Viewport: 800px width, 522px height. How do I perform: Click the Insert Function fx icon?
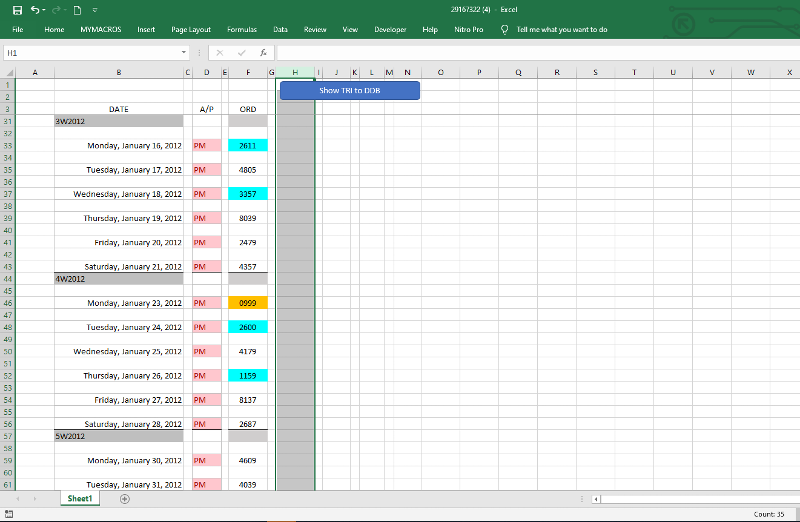point(262,52)
